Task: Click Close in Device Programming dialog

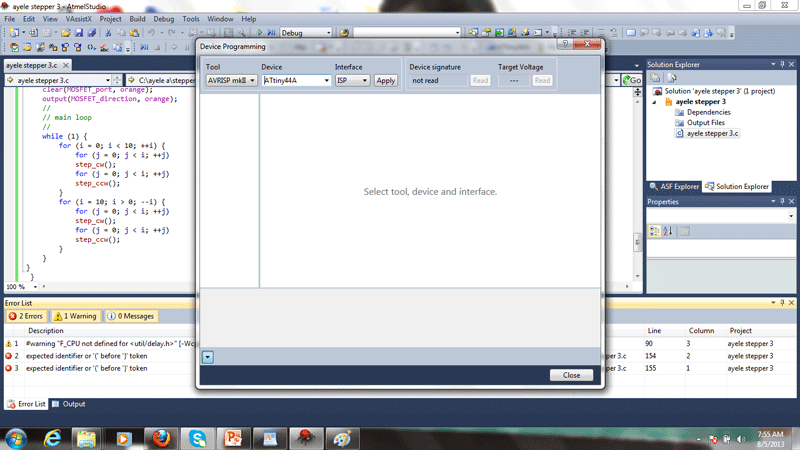Action: coord(571,375)
